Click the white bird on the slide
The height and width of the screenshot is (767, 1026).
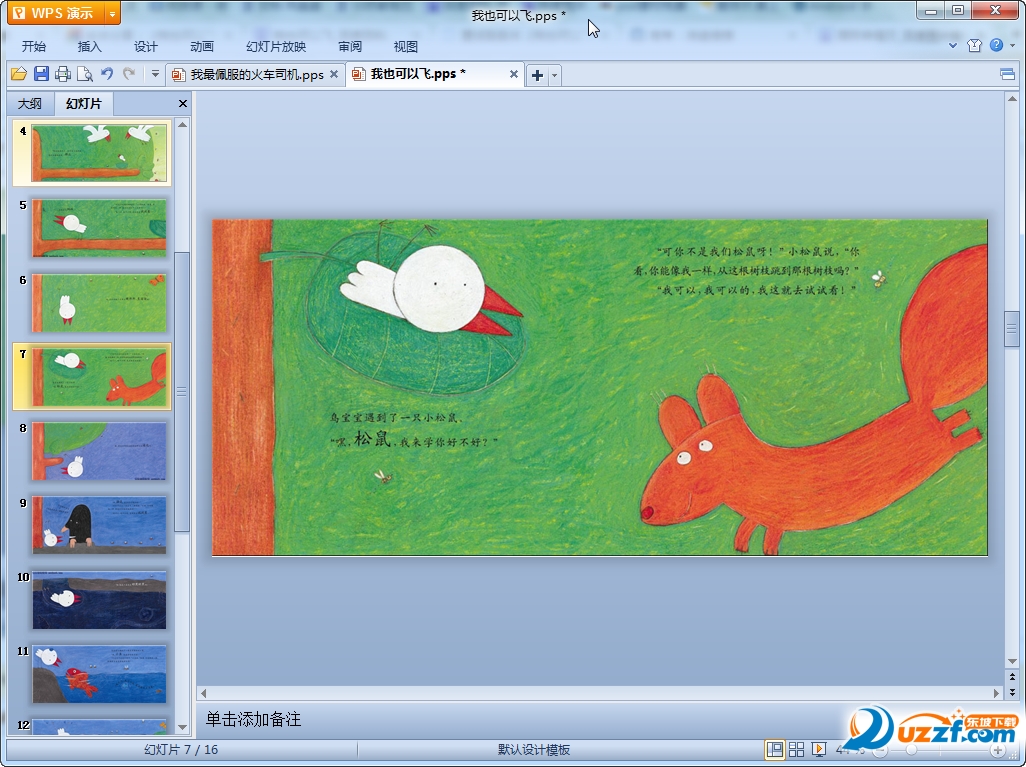tap(431, 291)
